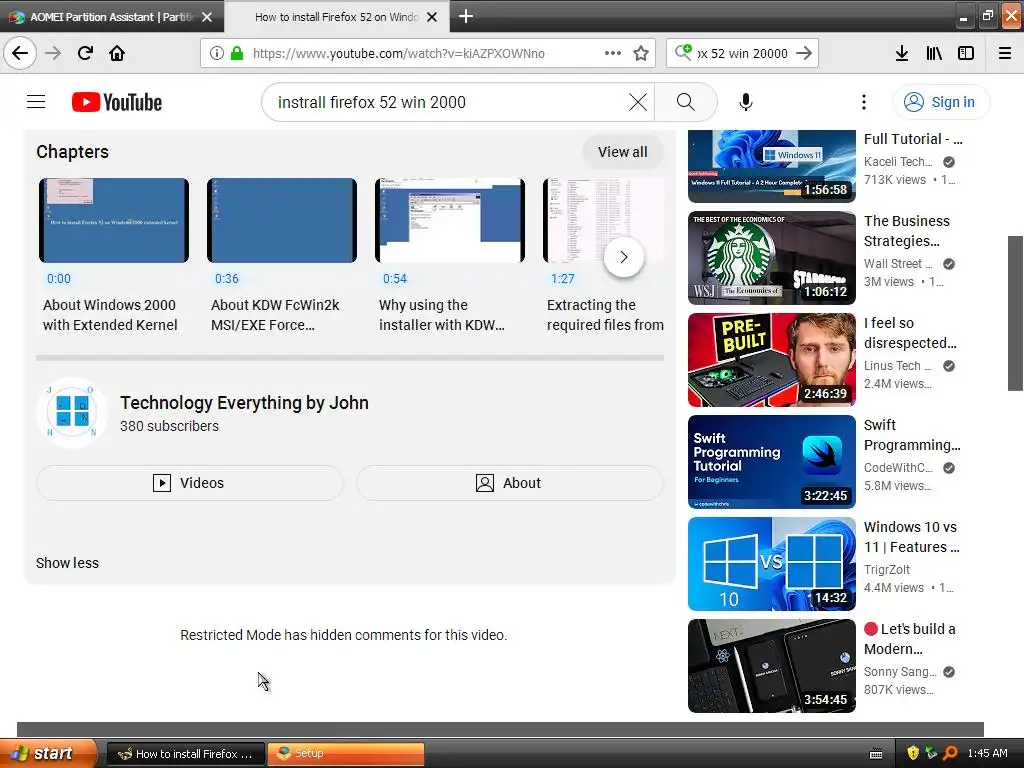Click the browser forward arrow

tap(53, 53)
